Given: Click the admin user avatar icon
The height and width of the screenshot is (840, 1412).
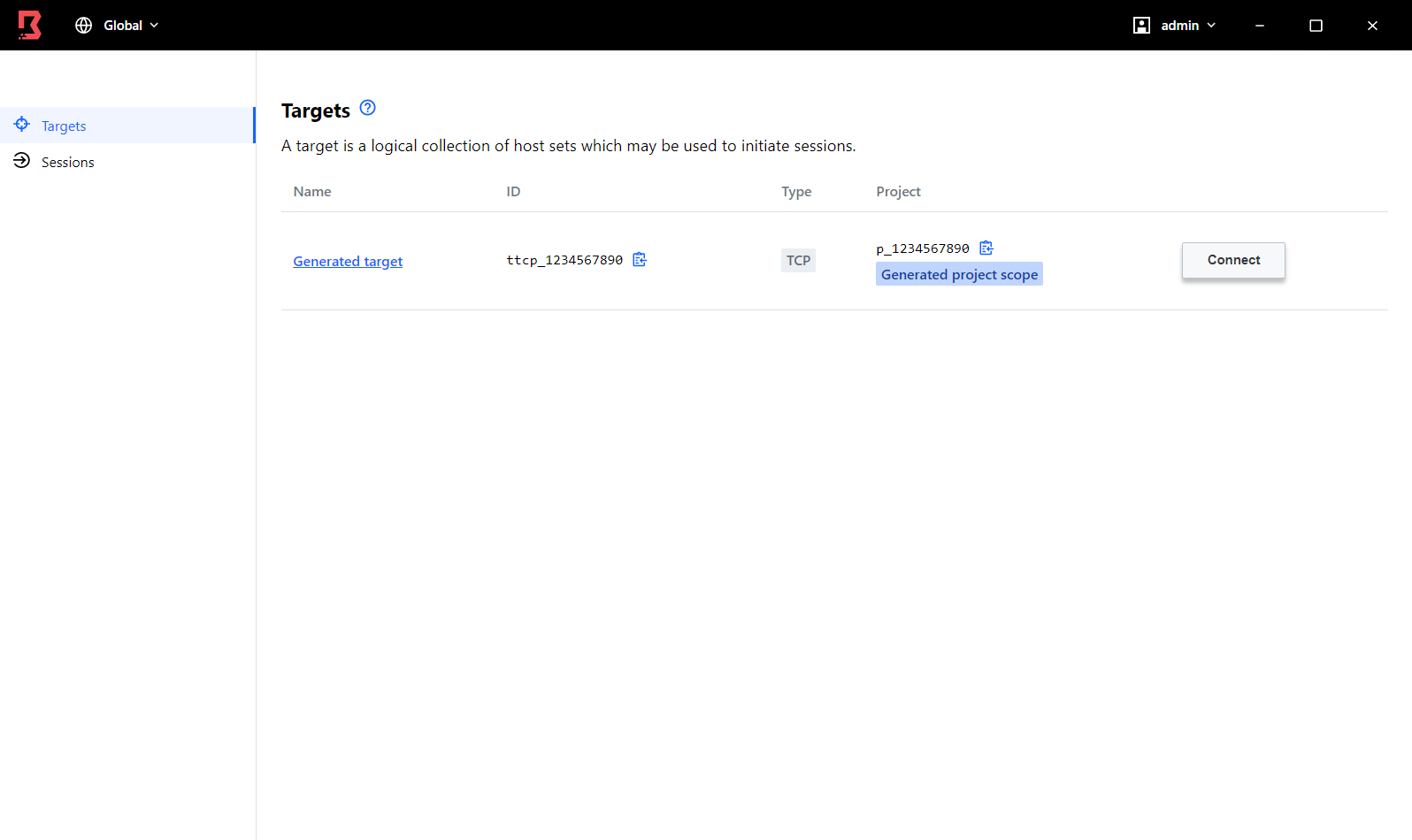Looking at the screenshot, I should coord(1141,26).
